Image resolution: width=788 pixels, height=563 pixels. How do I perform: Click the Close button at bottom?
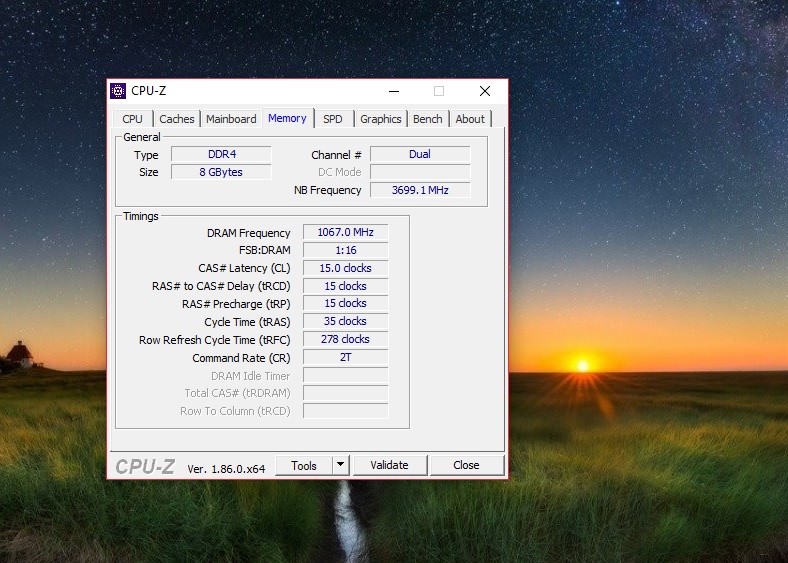[x=466, y=465]
